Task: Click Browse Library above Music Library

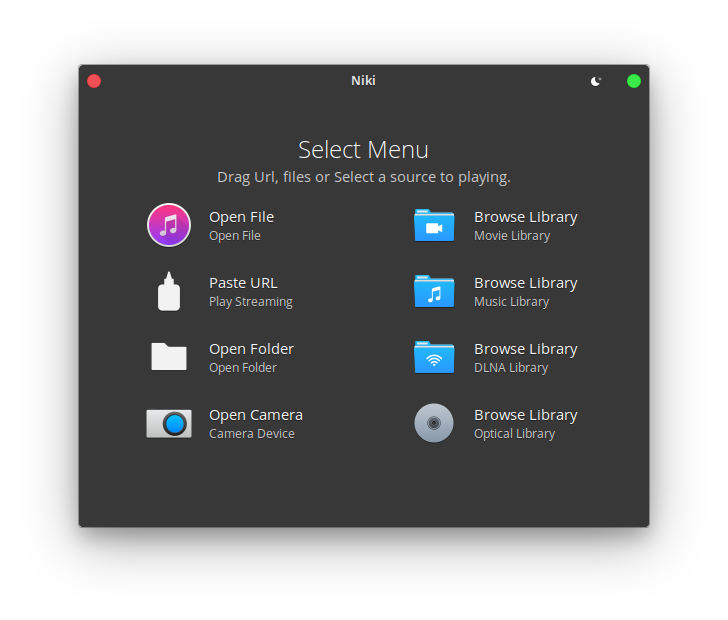Action: coord(526,283)
